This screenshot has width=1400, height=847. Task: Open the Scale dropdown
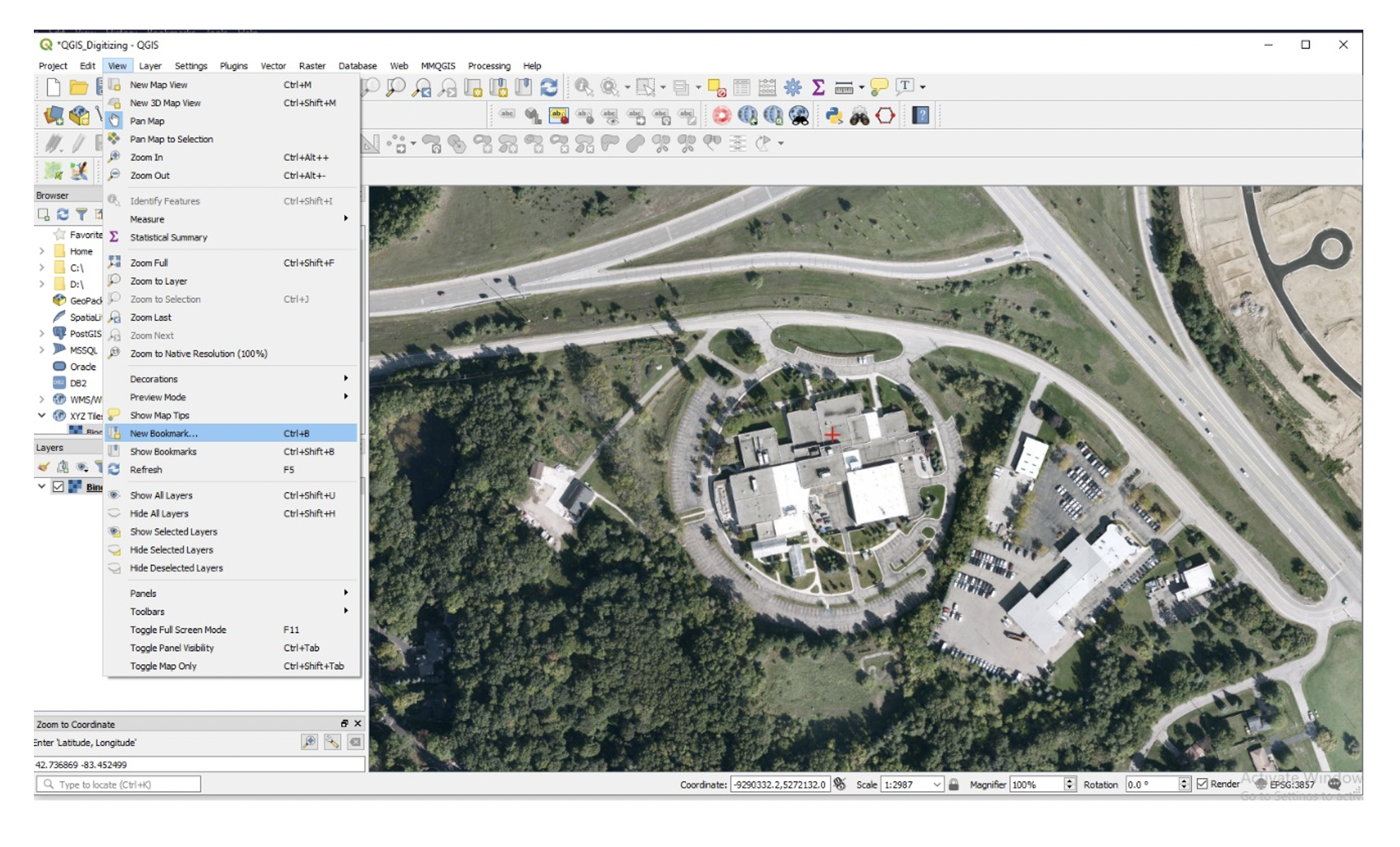click(x=936, y=784)
